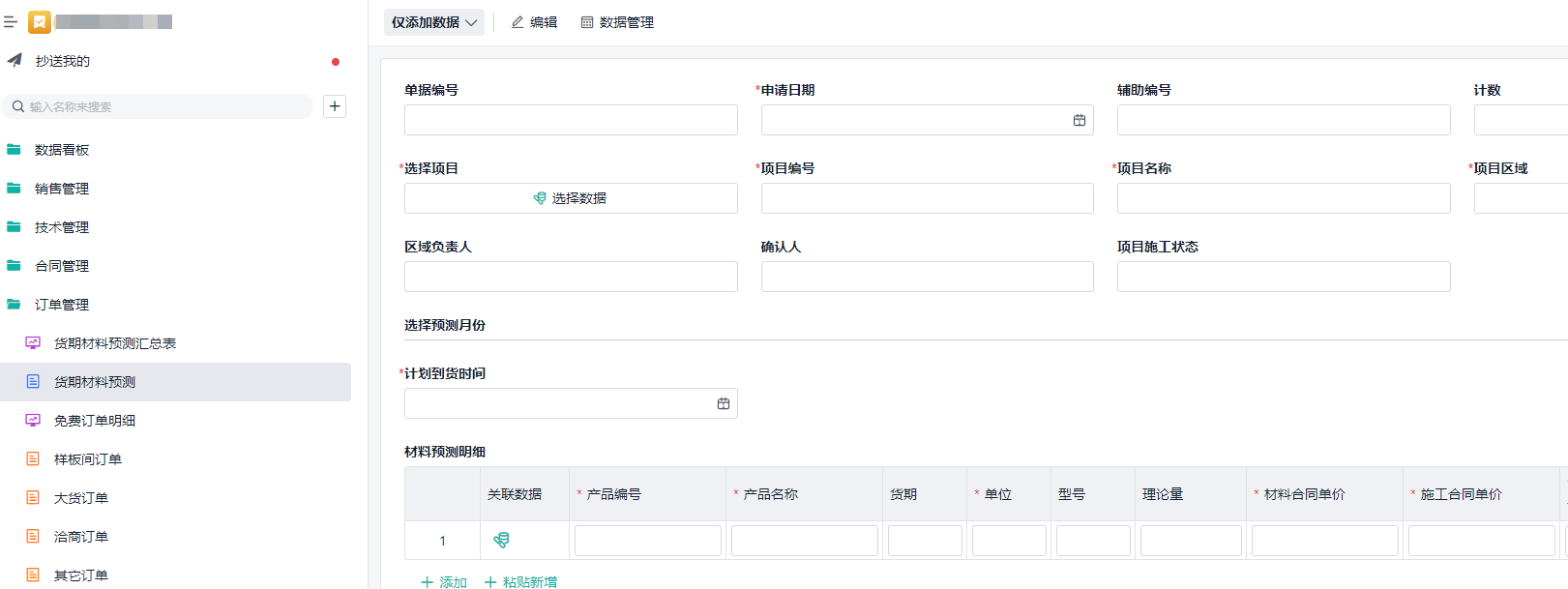Expand the 销售管理 folder

coord(62,189)
